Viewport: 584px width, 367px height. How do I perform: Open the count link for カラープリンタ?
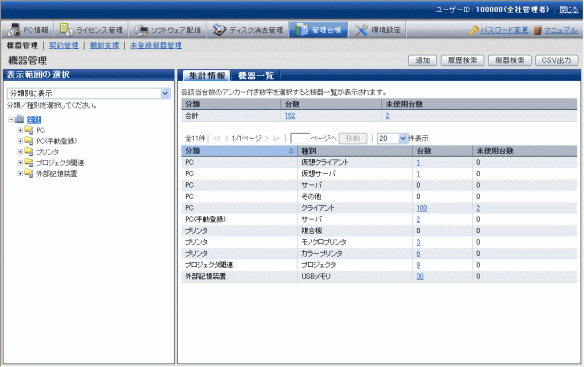pyautogui.click(x=418, y=254)
